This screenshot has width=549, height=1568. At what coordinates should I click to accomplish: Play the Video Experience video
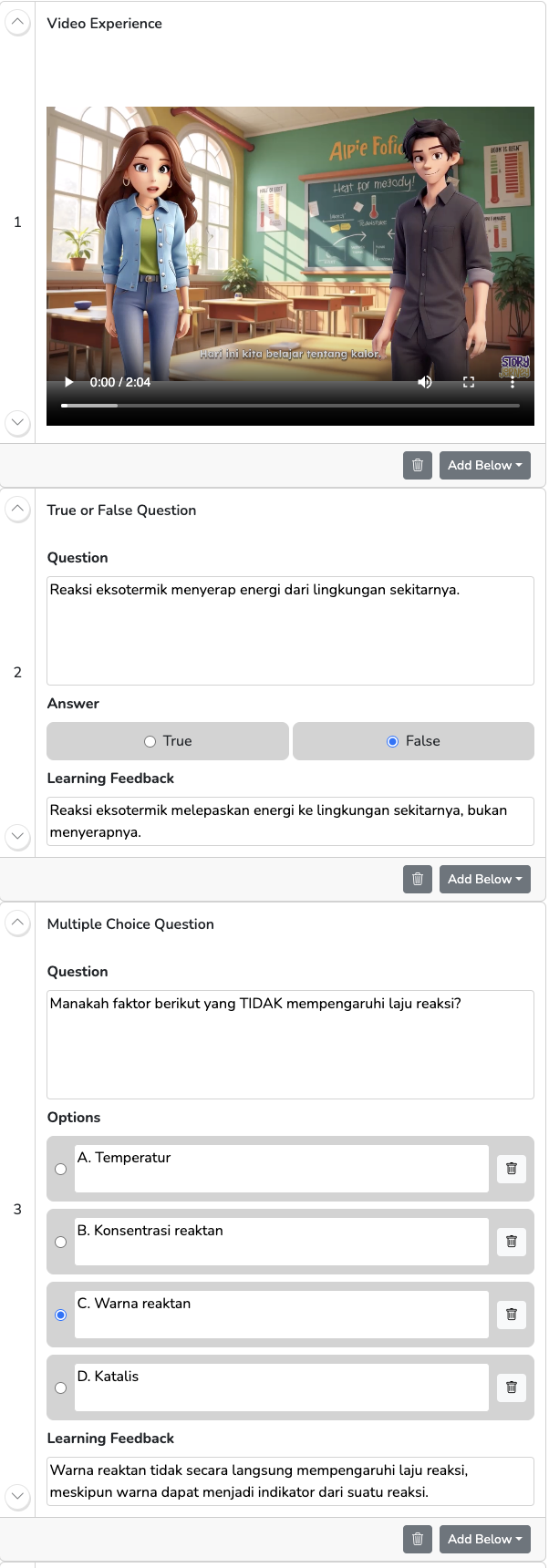click(68, 382)
